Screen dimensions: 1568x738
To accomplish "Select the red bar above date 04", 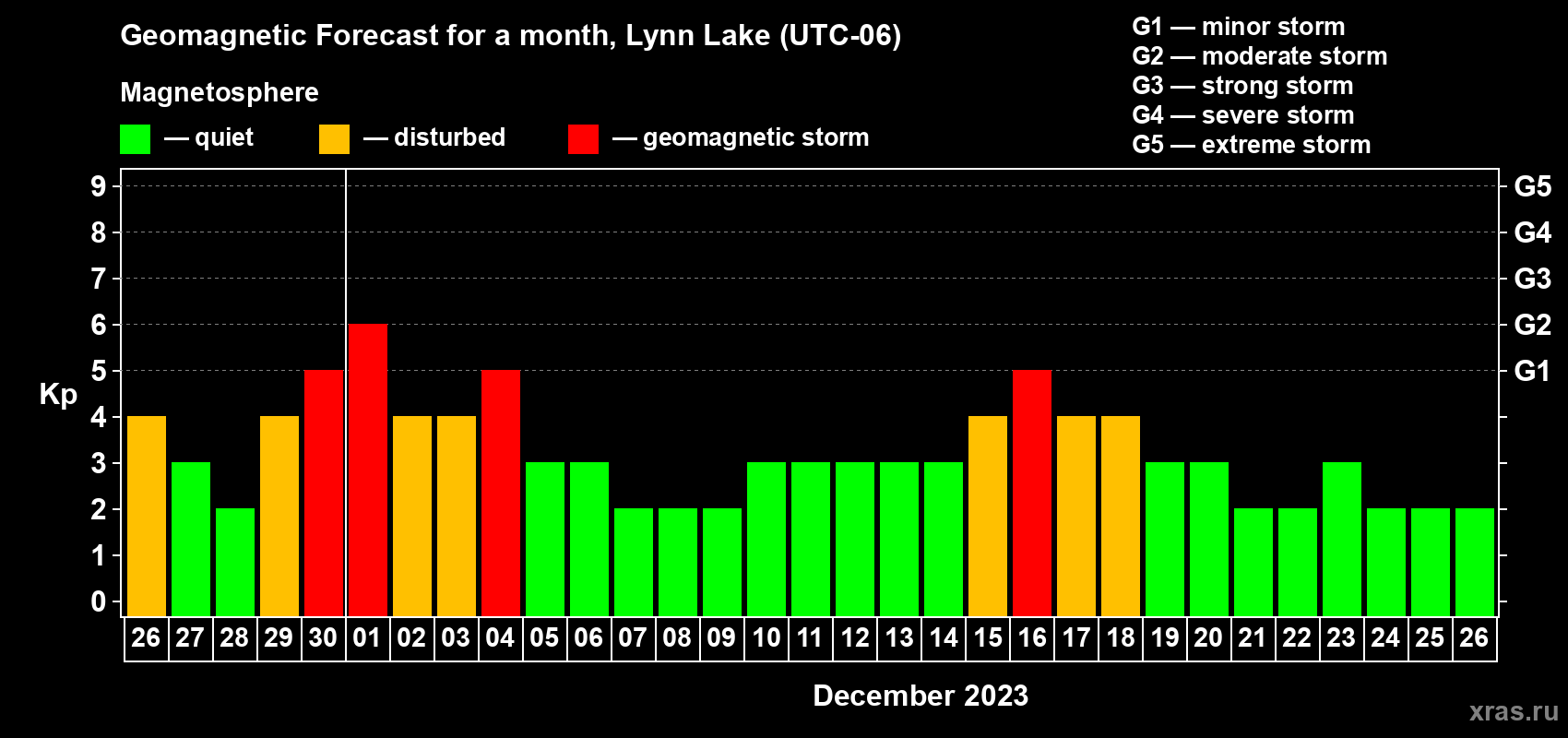I will 501,494.
